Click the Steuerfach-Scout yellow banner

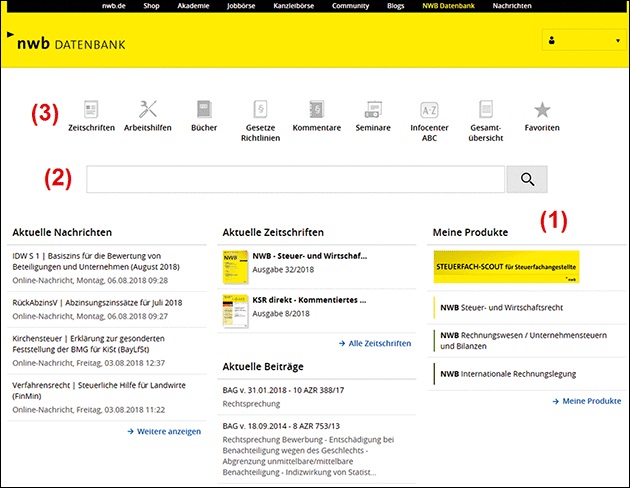tap(506, 267)
